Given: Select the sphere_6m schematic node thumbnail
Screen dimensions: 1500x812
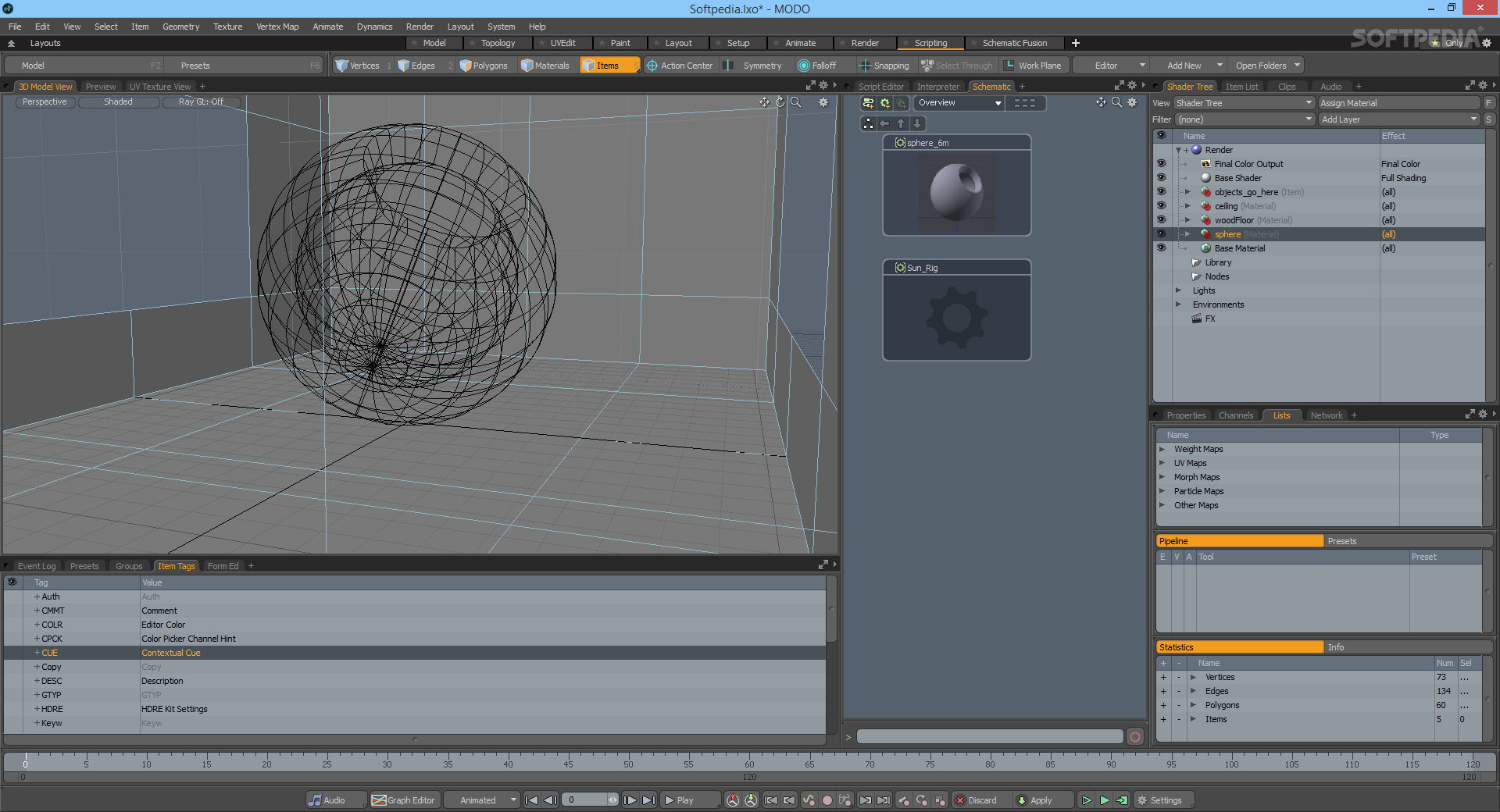Looking at the screenshot, I should [956, 191].
